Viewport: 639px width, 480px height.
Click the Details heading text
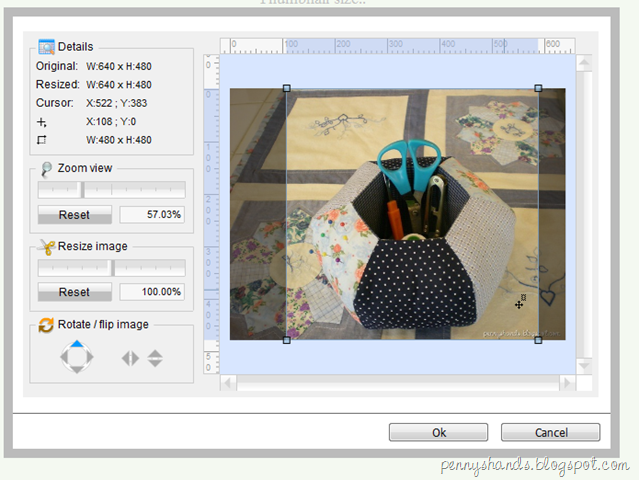pos(75,47)
